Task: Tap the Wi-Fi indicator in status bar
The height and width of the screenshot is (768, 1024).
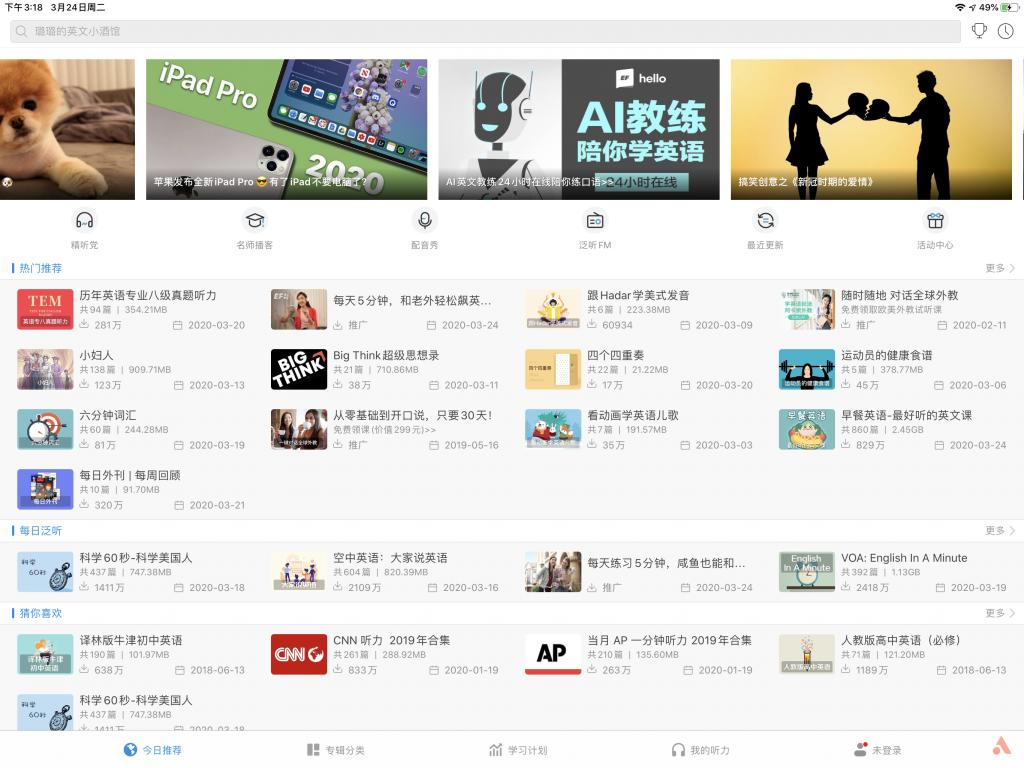Action: [x=959, y=7]
